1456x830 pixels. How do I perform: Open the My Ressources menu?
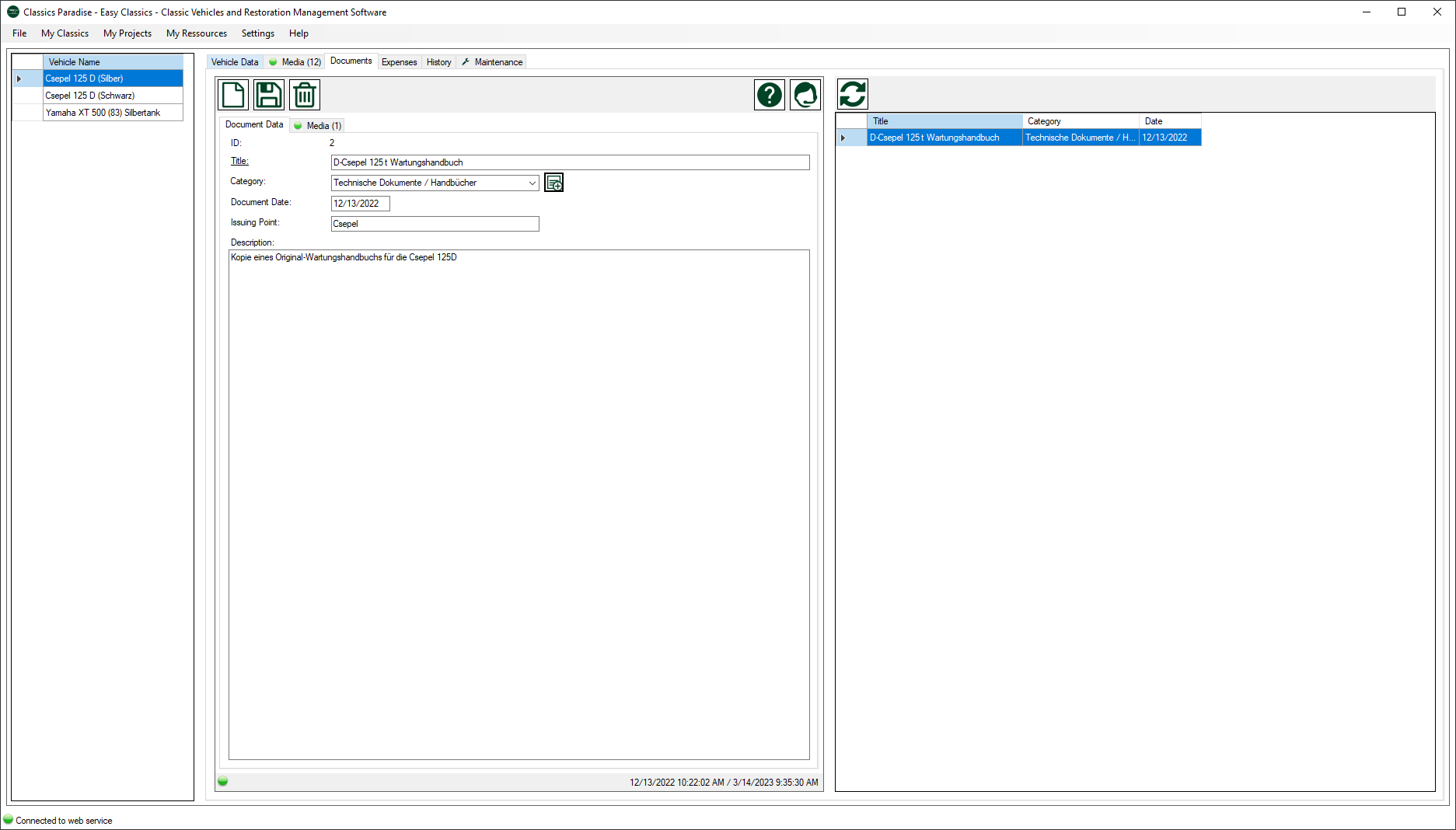197,33
